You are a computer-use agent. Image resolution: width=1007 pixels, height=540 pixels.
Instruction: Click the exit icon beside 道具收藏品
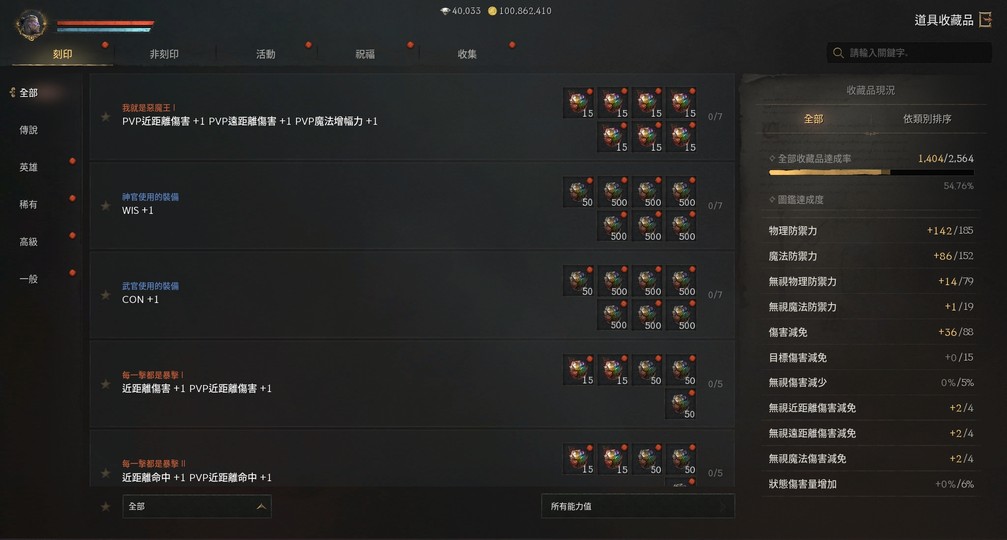coord(985,20)
